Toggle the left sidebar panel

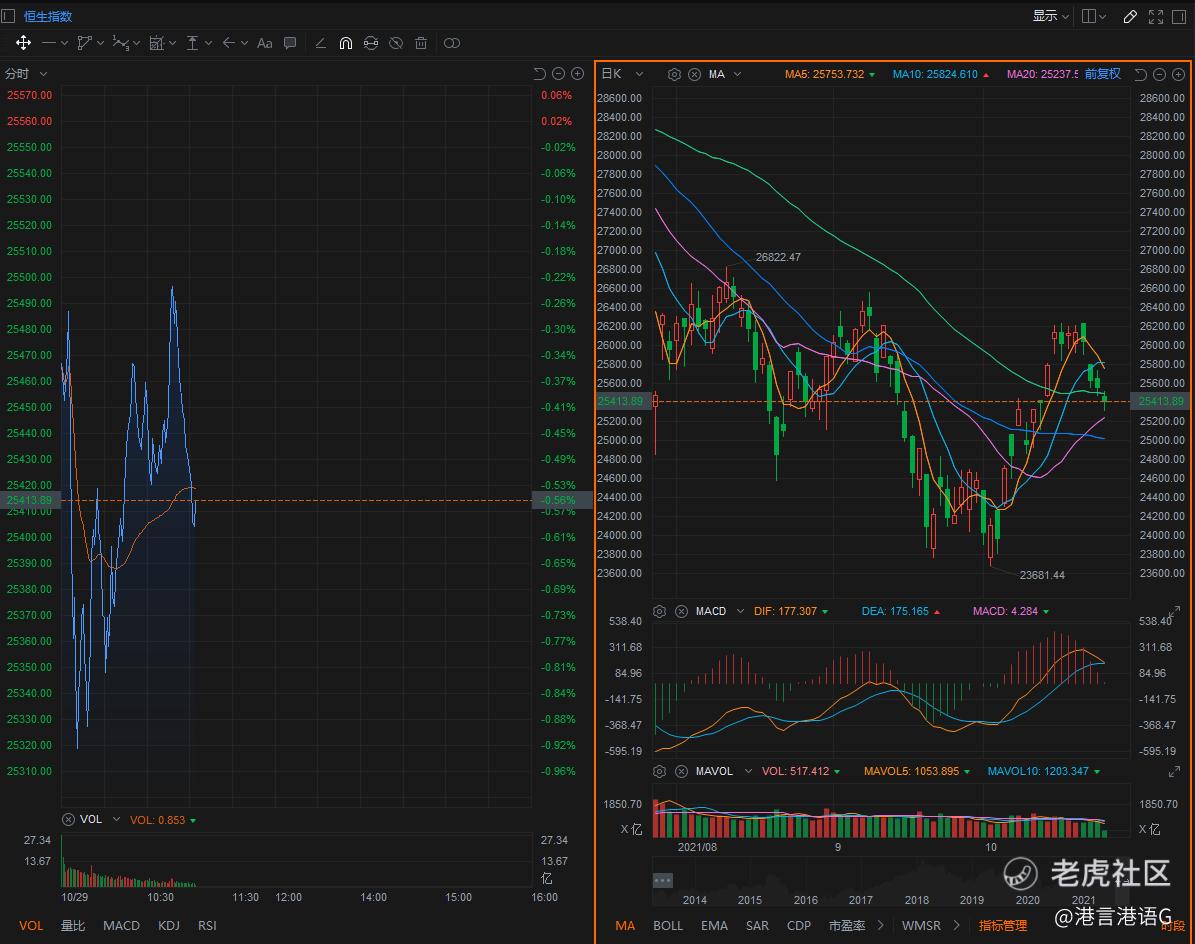tap(9, 16)
